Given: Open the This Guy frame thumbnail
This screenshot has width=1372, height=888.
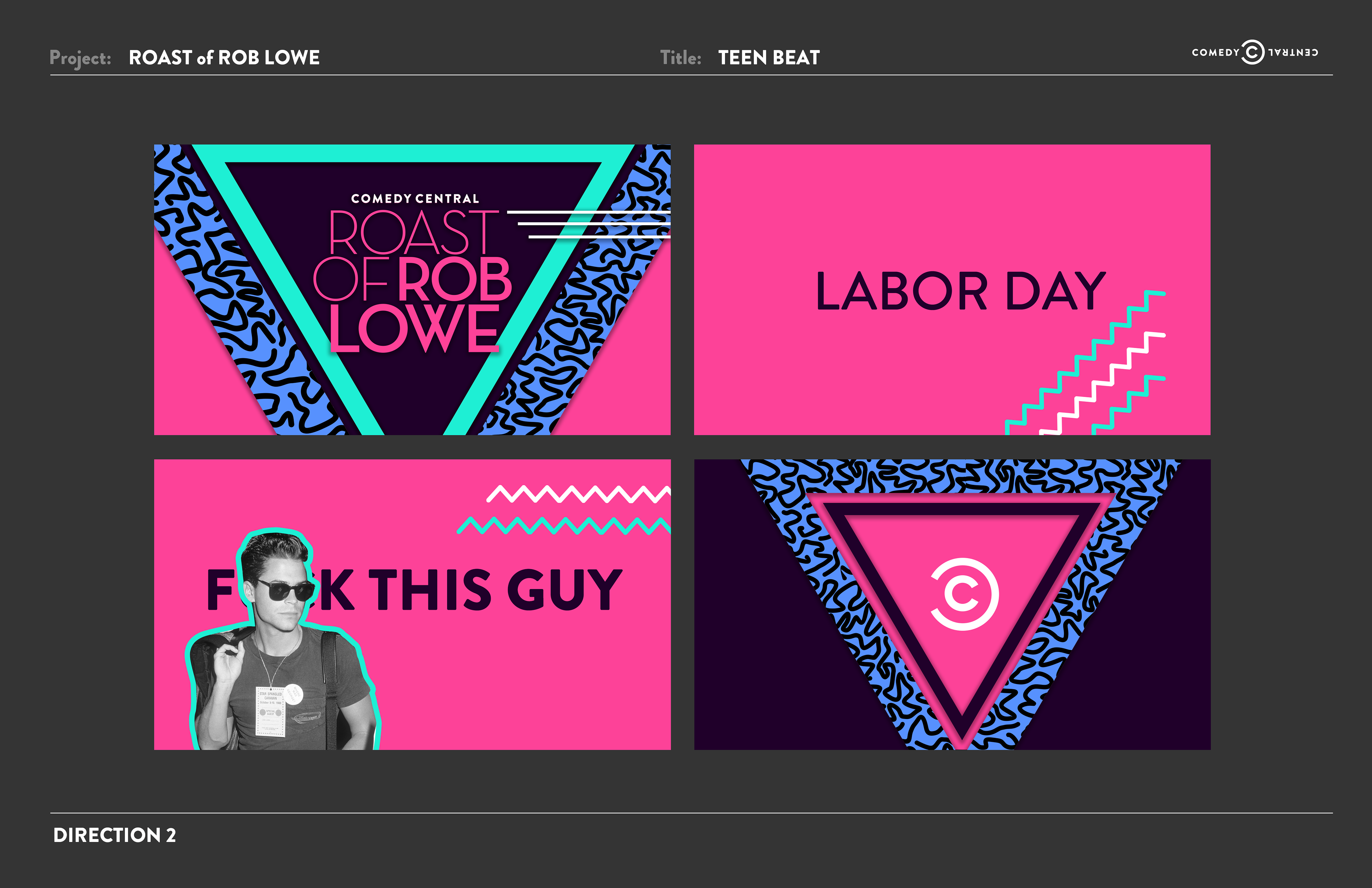Looking at the screenshot, I should pyautogui.click(x=412, y=604).
